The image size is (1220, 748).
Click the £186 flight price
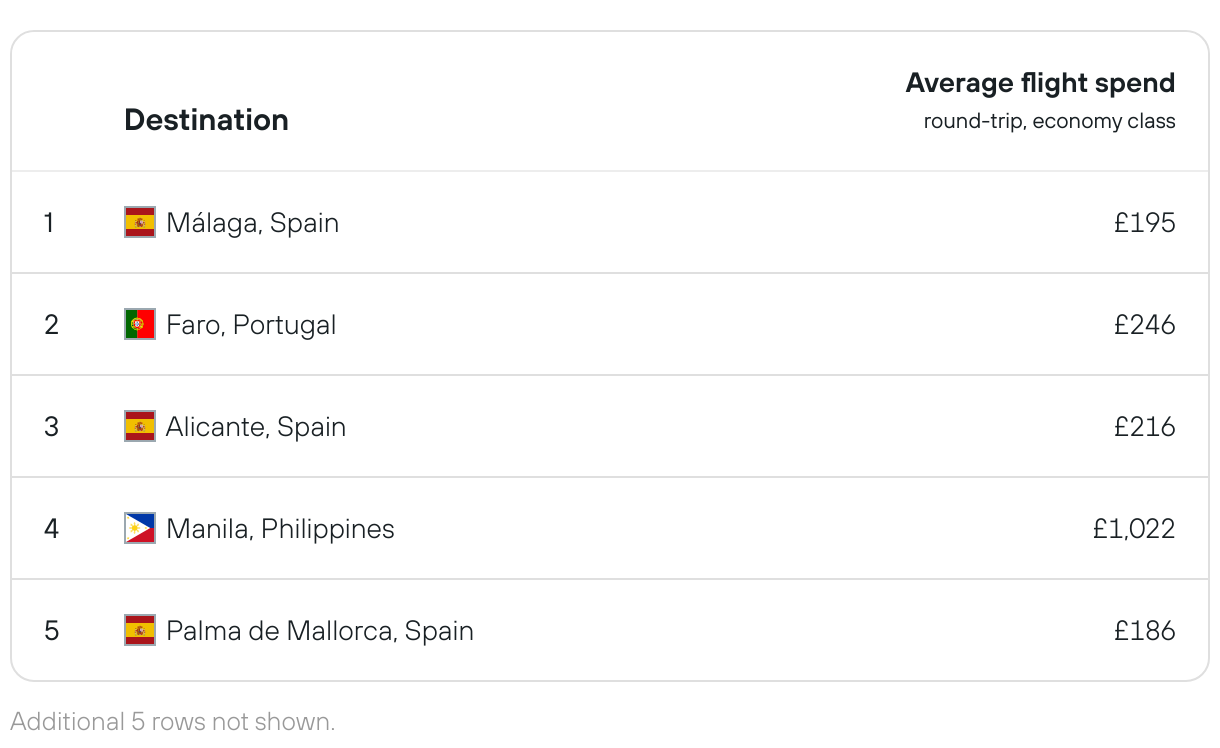(x=1144, y=631)
